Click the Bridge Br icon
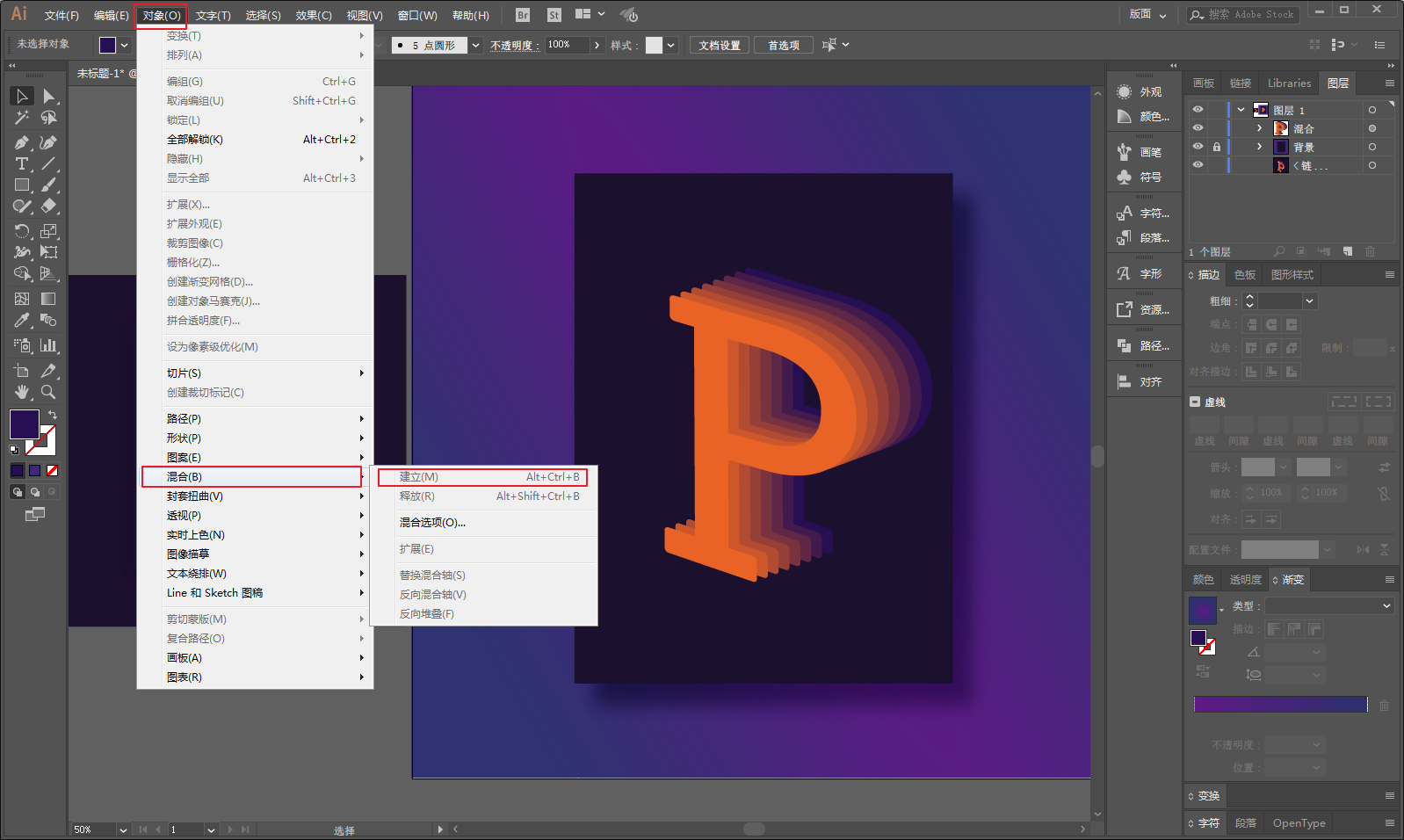This screenshot has height=840, width=1404. (523, 15)
